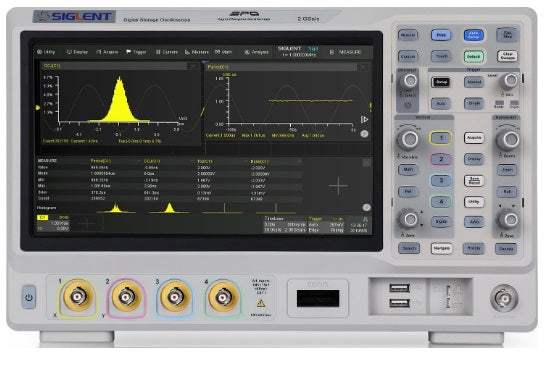Push the horizontal scale knob

click(x=508, y=139)
